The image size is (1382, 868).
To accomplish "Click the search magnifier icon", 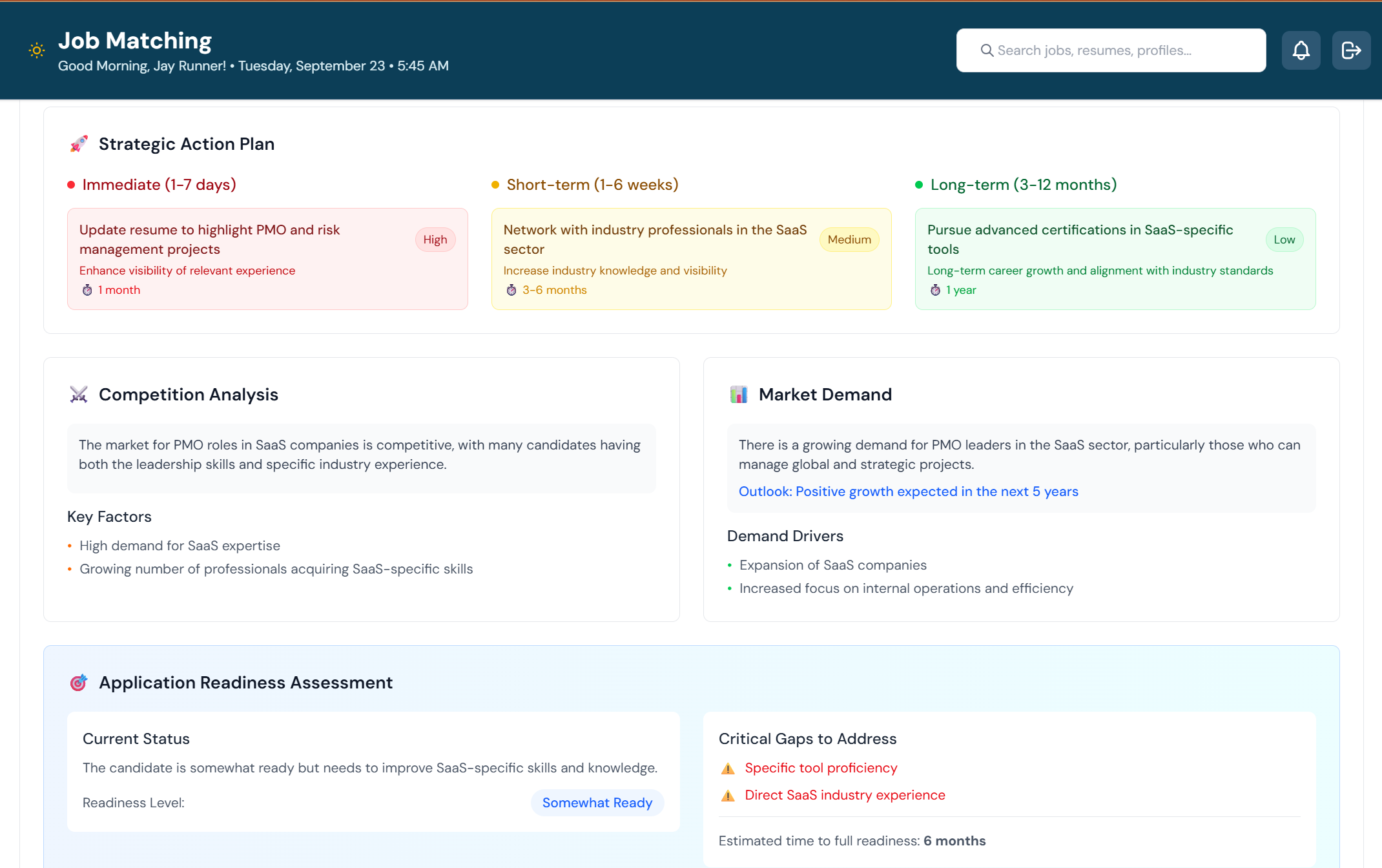I will 986,50.
